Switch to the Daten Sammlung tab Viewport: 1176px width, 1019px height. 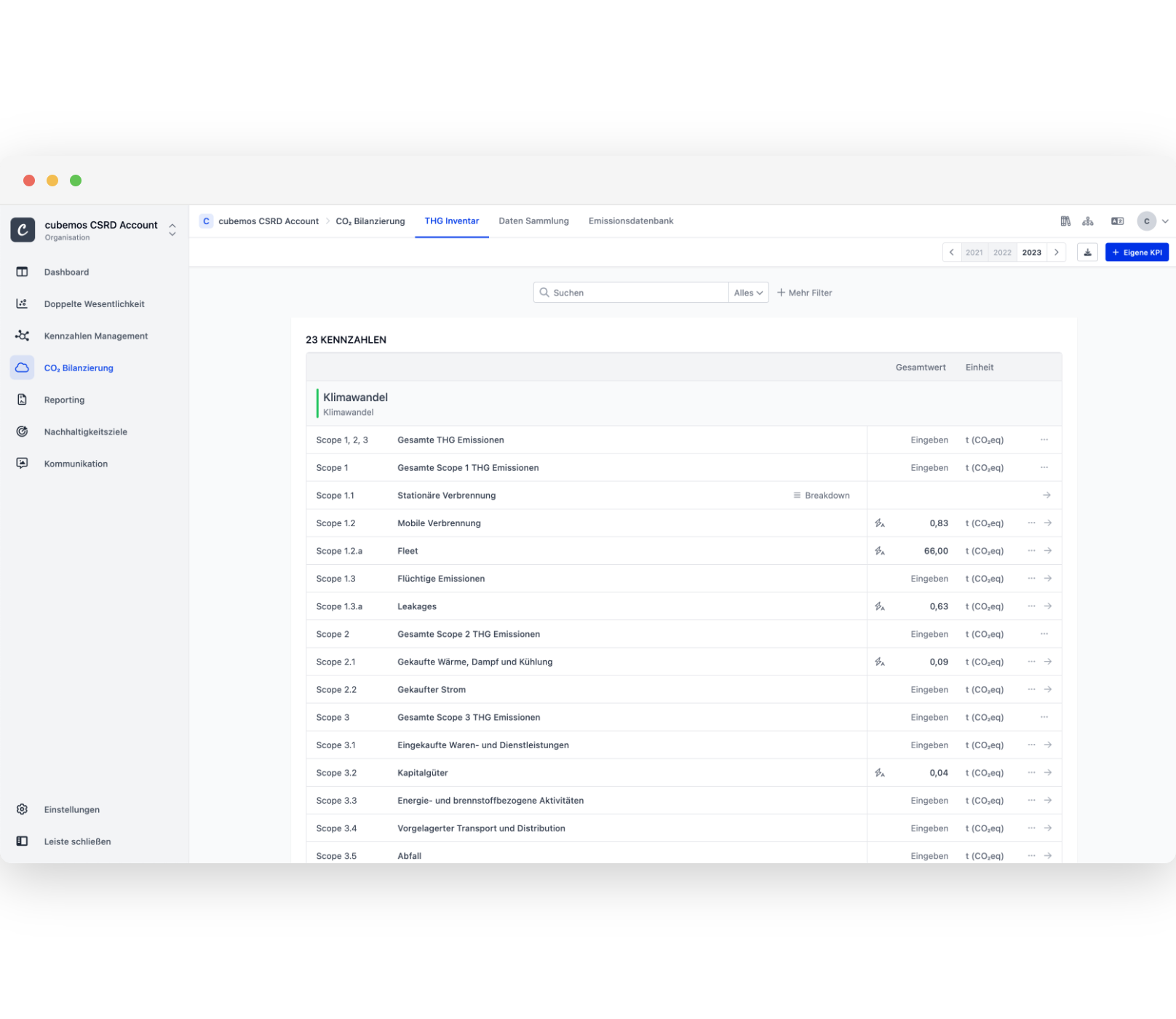pos(533,221)
